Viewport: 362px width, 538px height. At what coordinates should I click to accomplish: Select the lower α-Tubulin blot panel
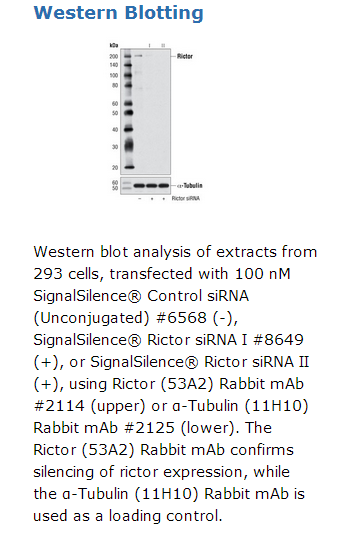[x=145, y=186]
